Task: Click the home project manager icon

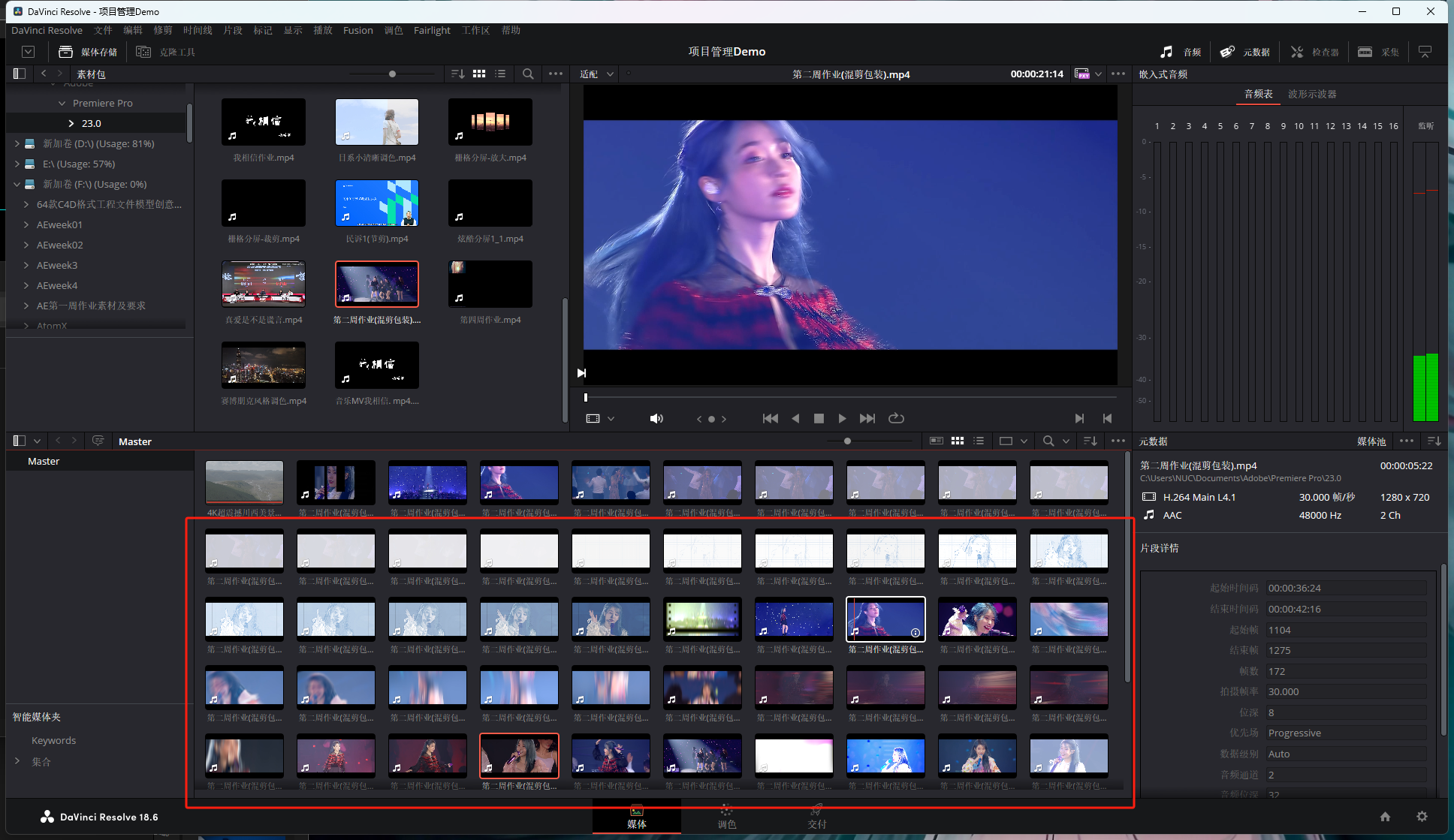Action: click(x=1385, y=816)
